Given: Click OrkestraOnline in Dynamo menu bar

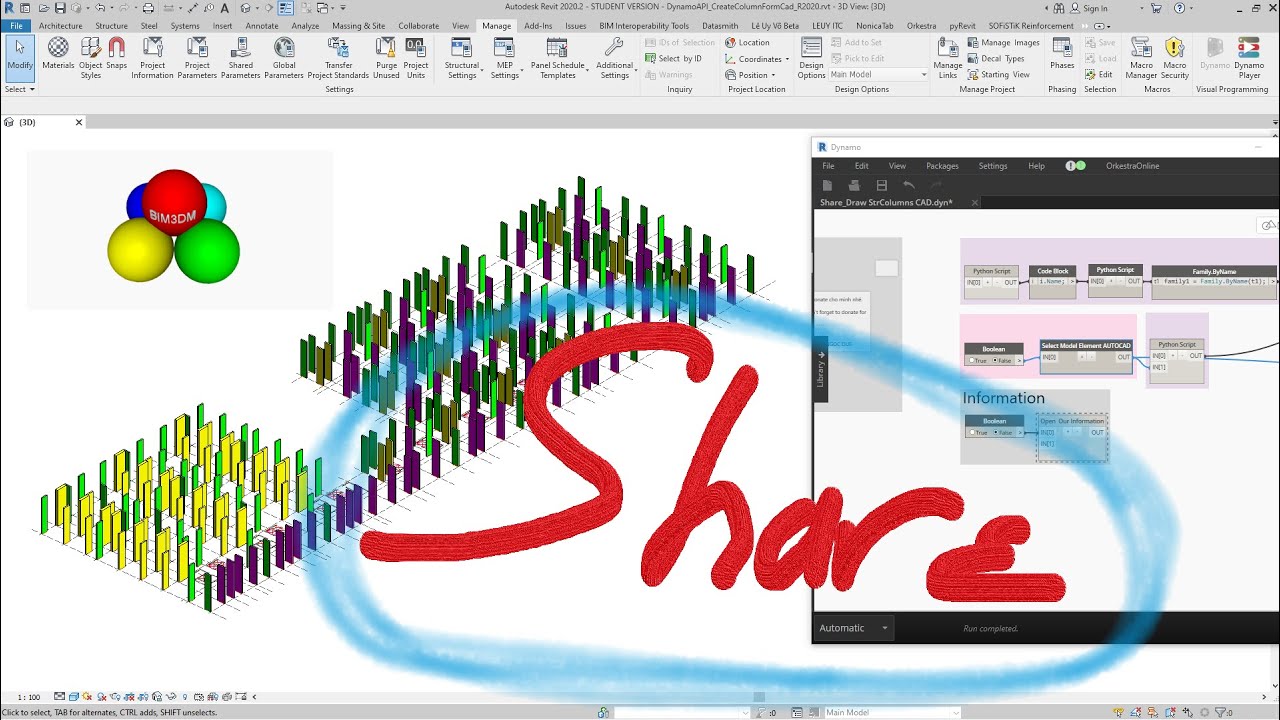Looking at the screenshot, I should pyautogui.click(x=1132, y=166).
